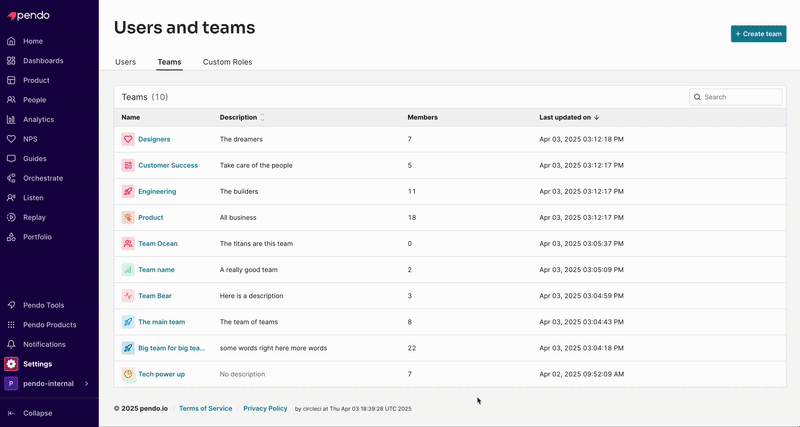This screenshot has height=427, width=800.
Task: Click the People icon in sidebar
Action: [11, 100]
